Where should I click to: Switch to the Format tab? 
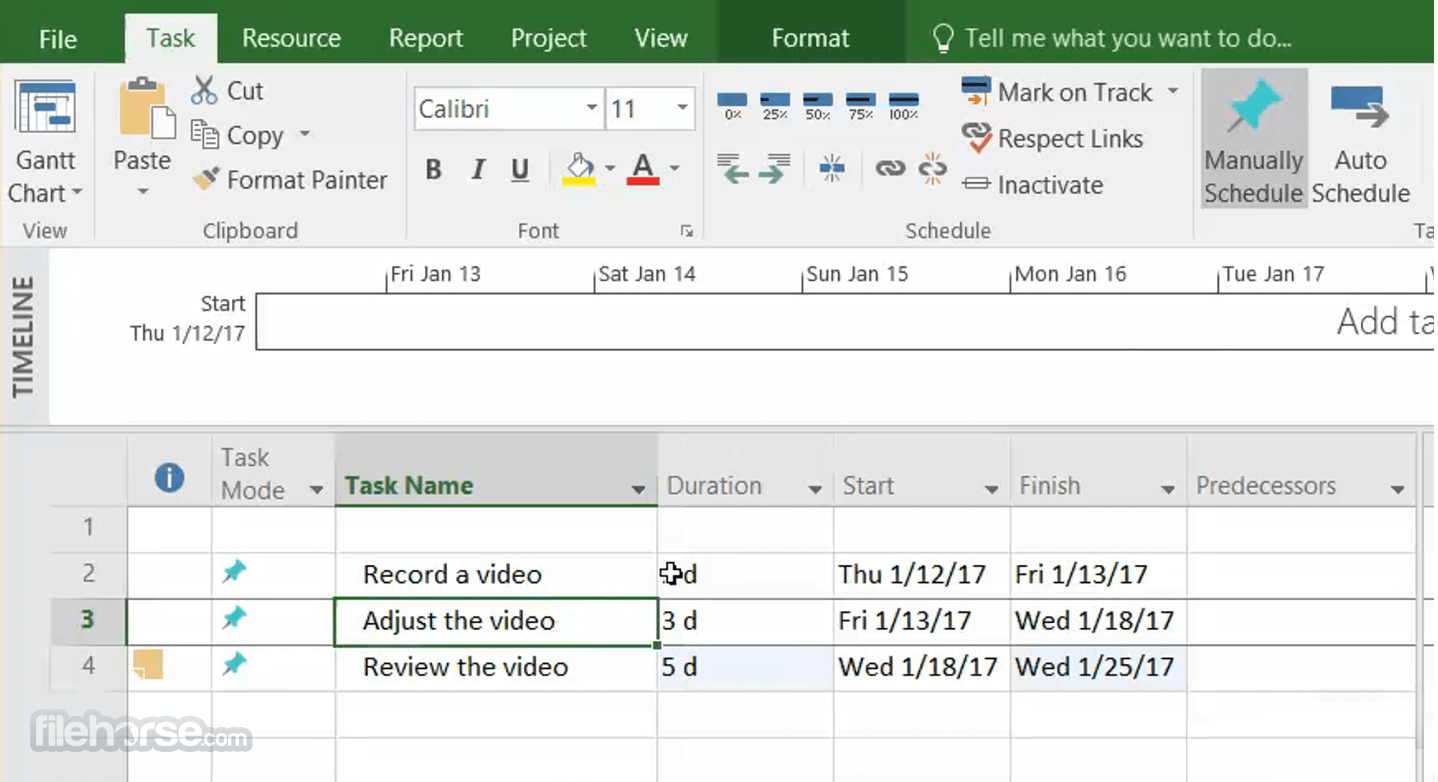tap(810, 39)
